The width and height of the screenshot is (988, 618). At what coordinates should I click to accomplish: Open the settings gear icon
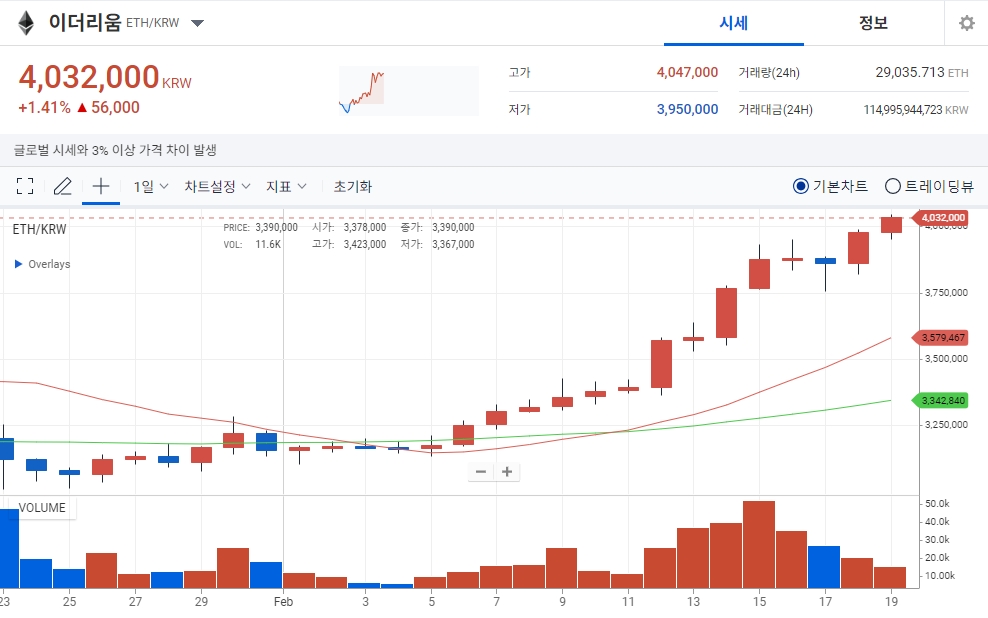pyautogui.click(x=966, y=23)
